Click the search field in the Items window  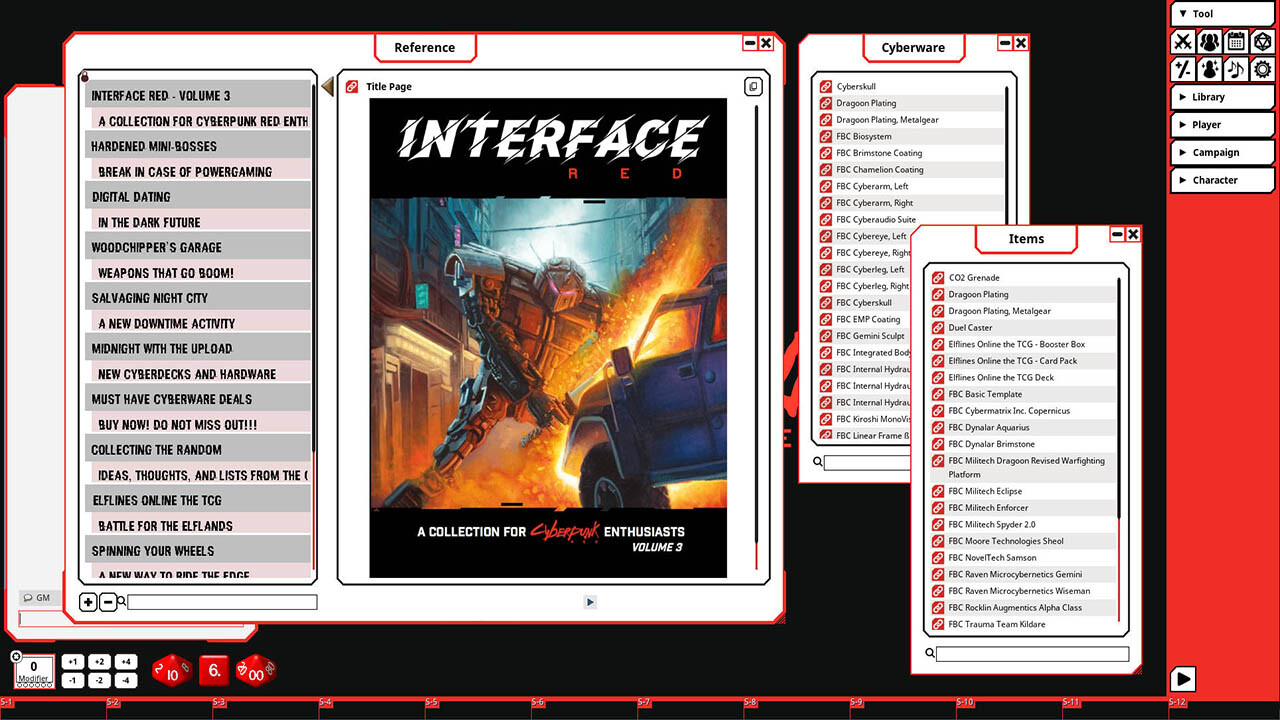(x=1030, y=653)
